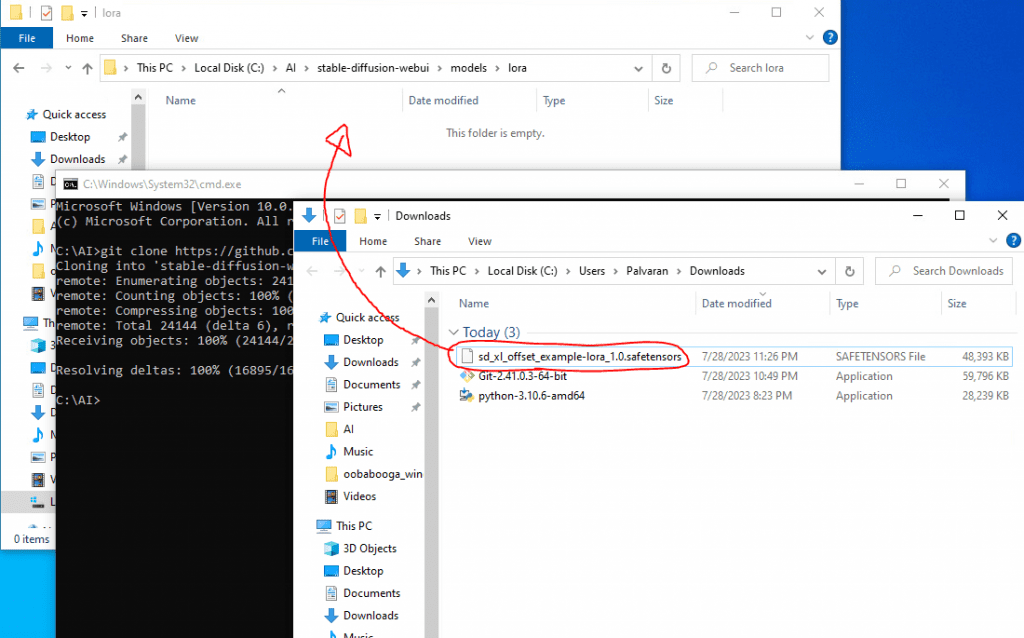Sort by Size in the Downloads window
1024x638 pixels.
957,304
